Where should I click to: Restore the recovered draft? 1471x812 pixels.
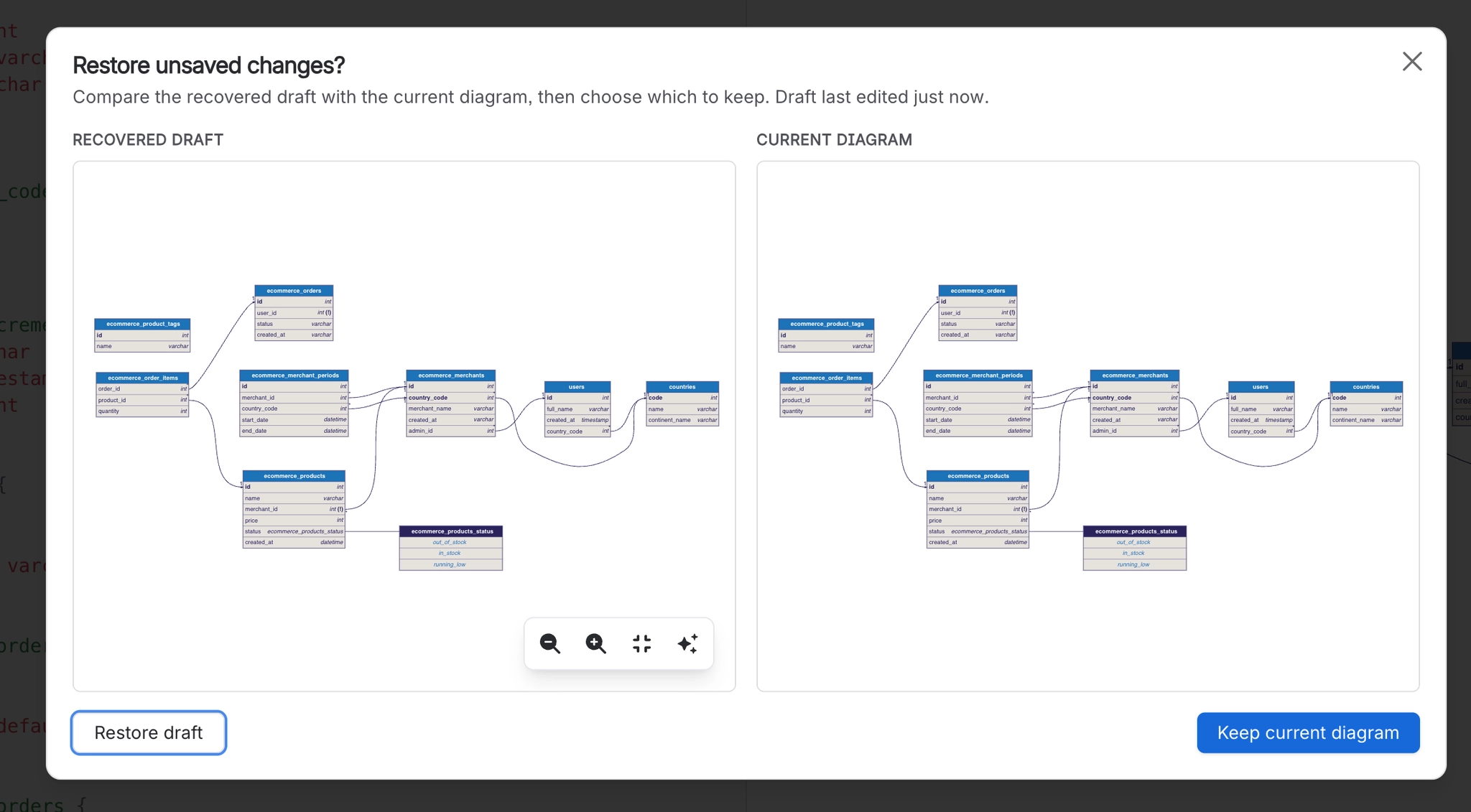149,732
